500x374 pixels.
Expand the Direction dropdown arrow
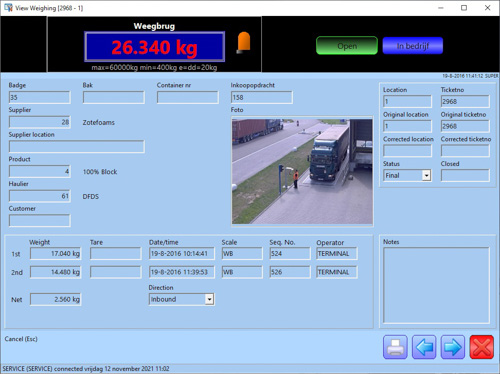pos(209,299)
